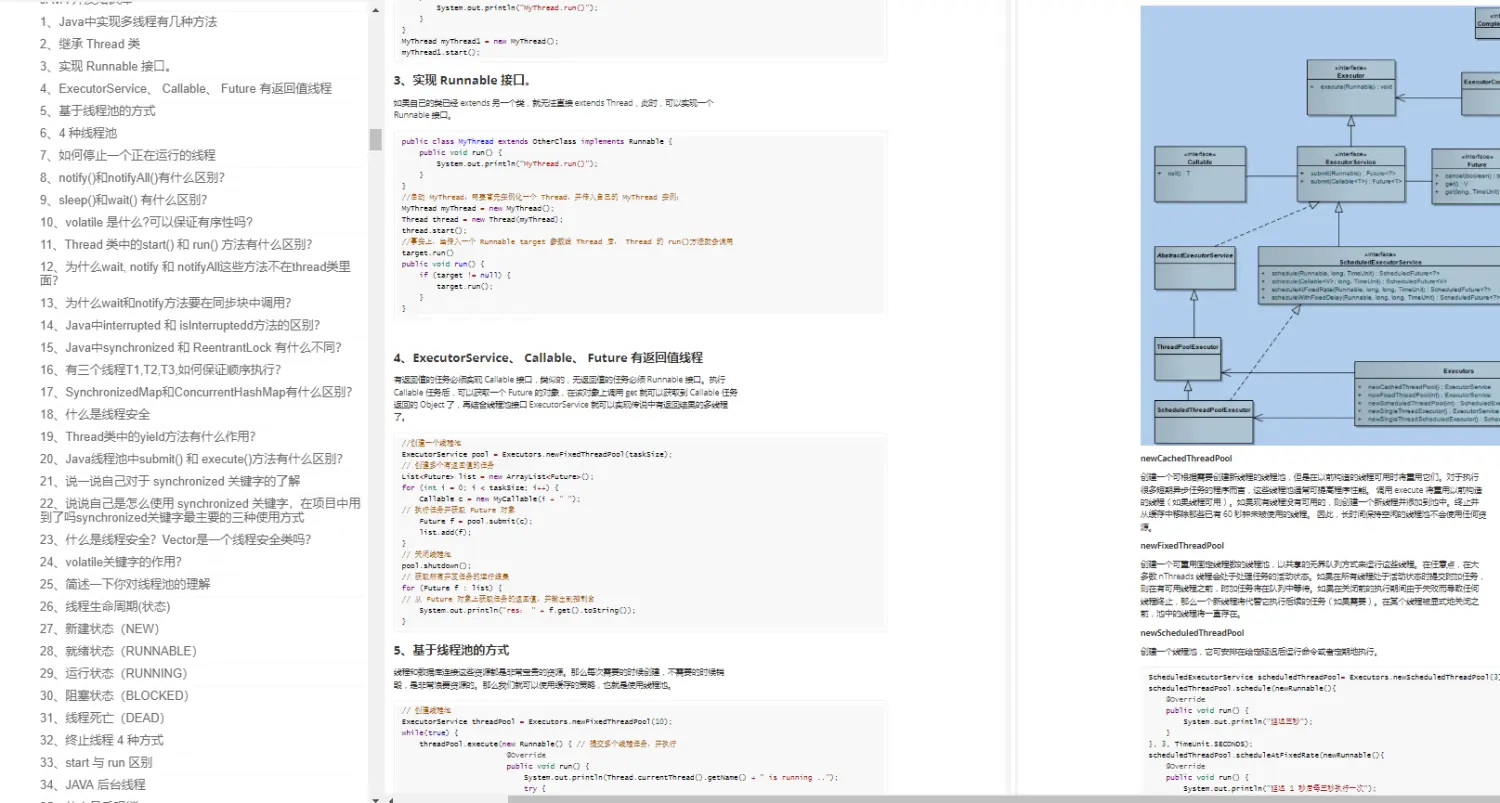Select outline entry '27、新建状态(NEW)'
The image size is (1500, 803).
pyautogui.click(x=100, y=628)
